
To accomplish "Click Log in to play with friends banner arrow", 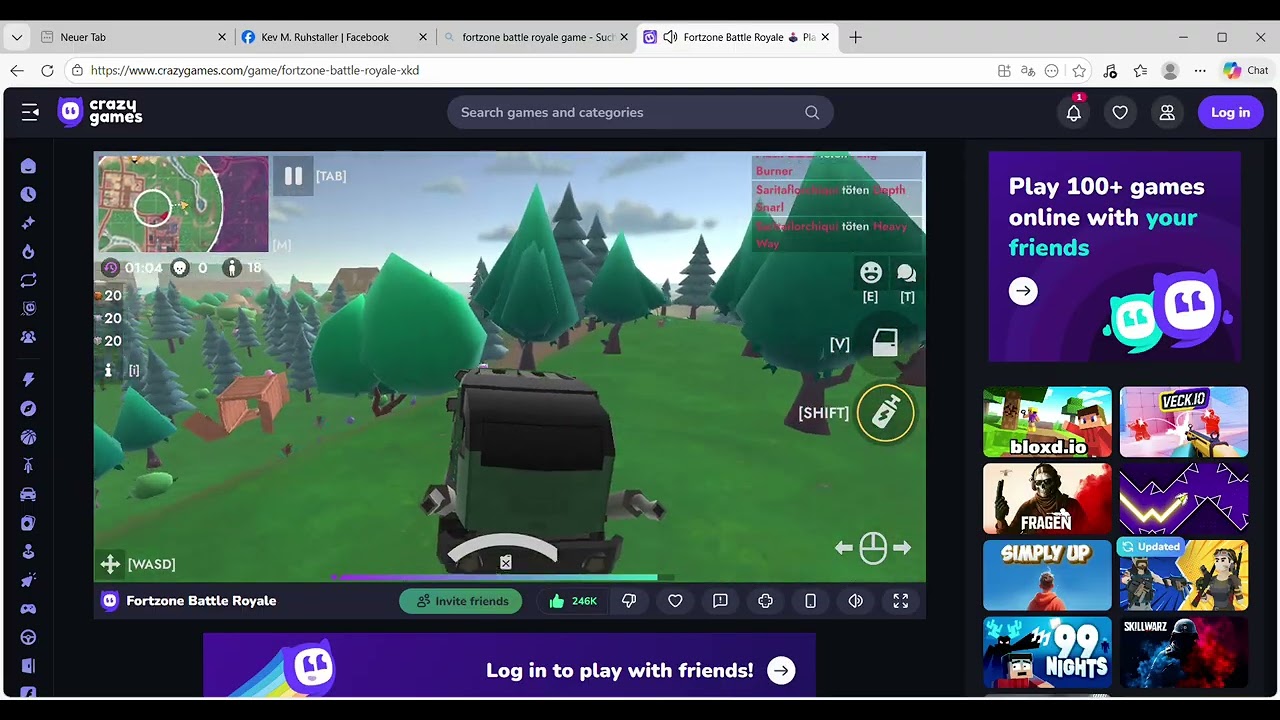I will [781, 671].
